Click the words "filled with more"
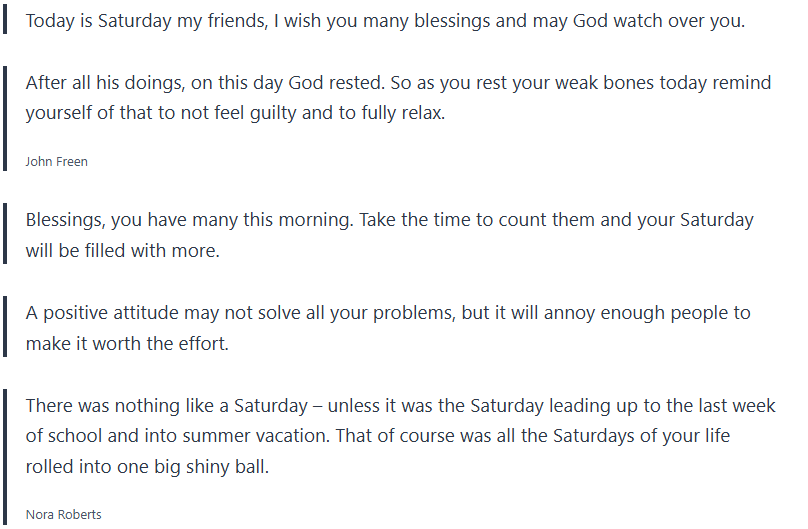Image resolution: width=808 pixels, height=529 pixels. 154,250
